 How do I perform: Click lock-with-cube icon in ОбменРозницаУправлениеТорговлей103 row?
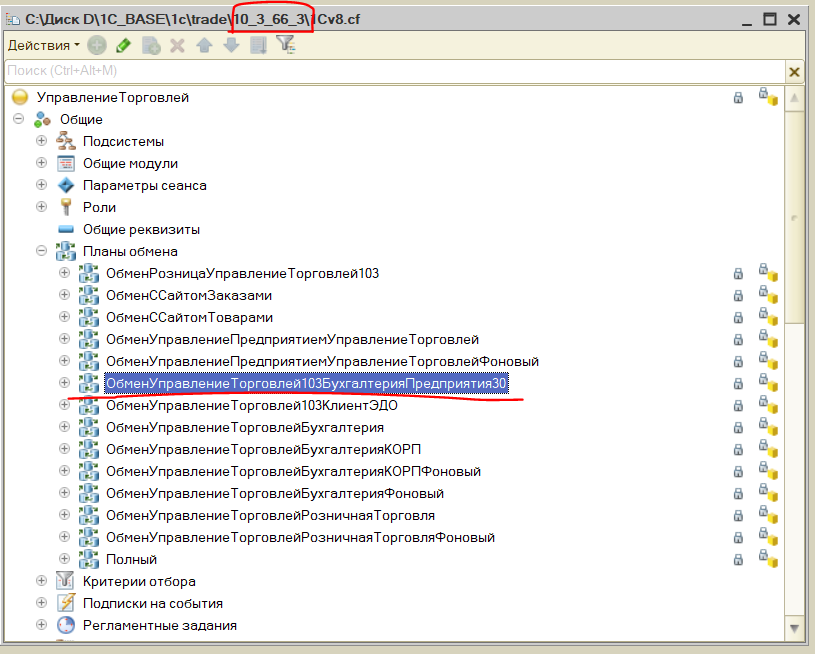click(768, 272)
